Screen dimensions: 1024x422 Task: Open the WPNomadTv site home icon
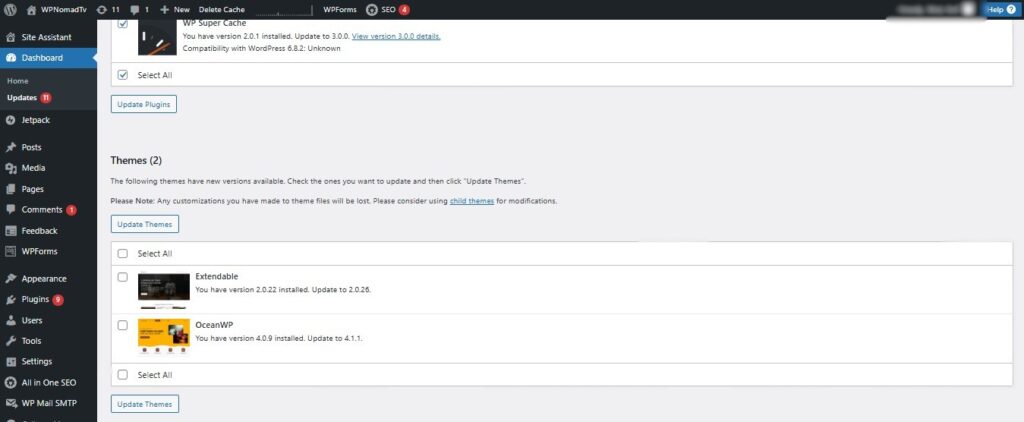coord(31,10)
